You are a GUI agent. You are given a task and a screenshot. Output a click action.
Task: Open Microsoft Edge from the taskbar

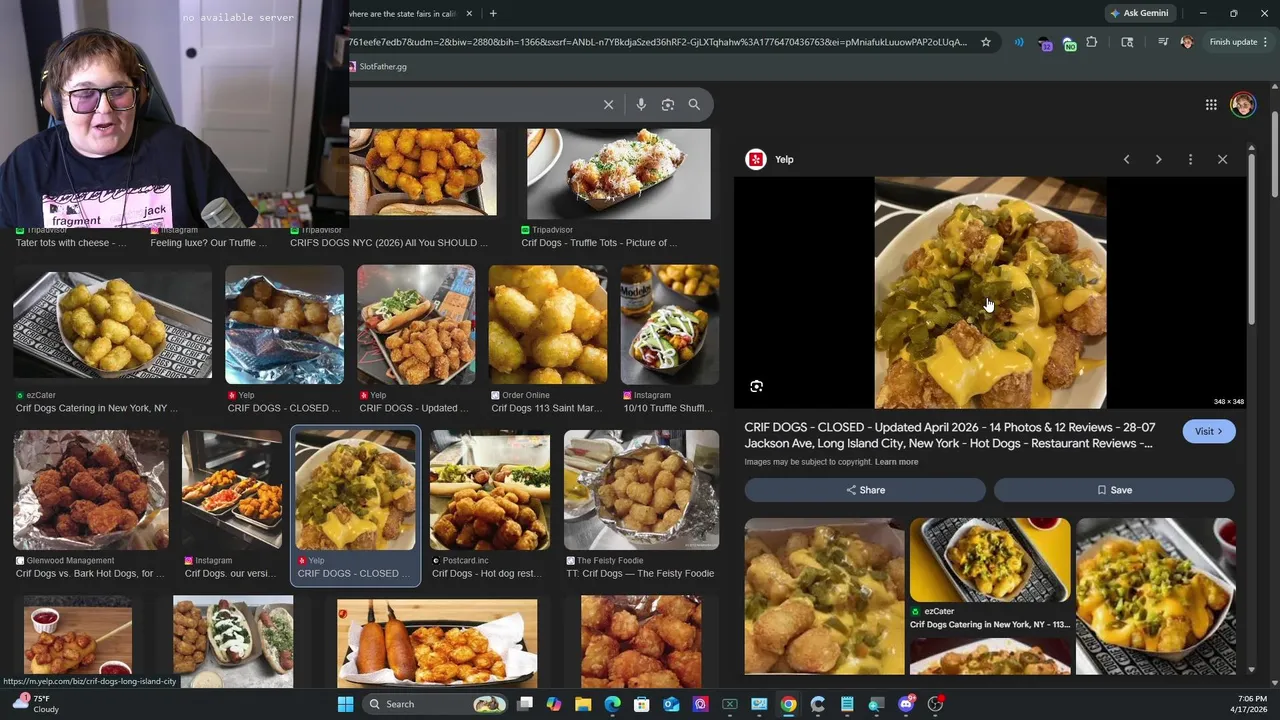612,704
